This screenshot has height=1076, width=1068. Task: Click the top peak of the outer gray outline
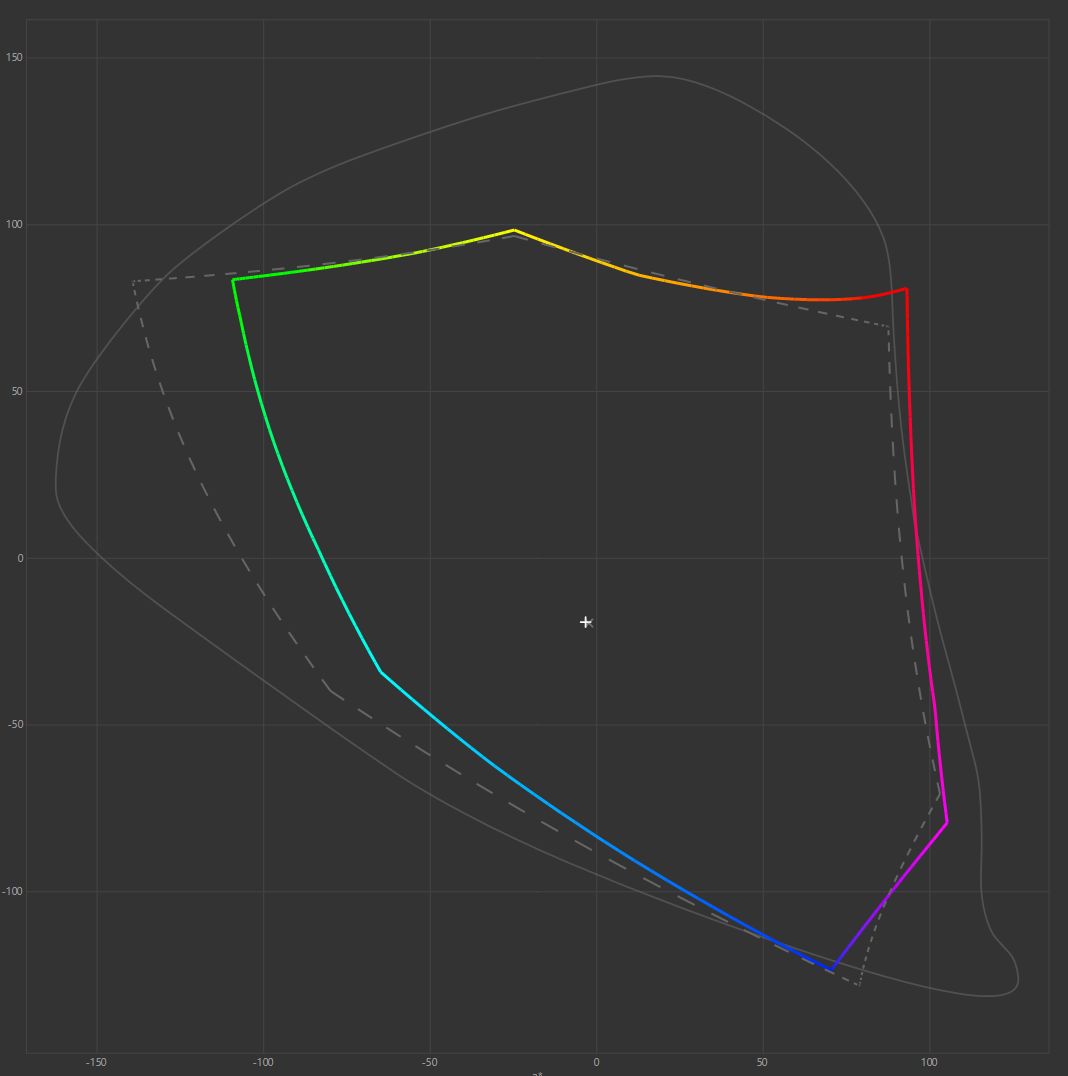(655, 76)
